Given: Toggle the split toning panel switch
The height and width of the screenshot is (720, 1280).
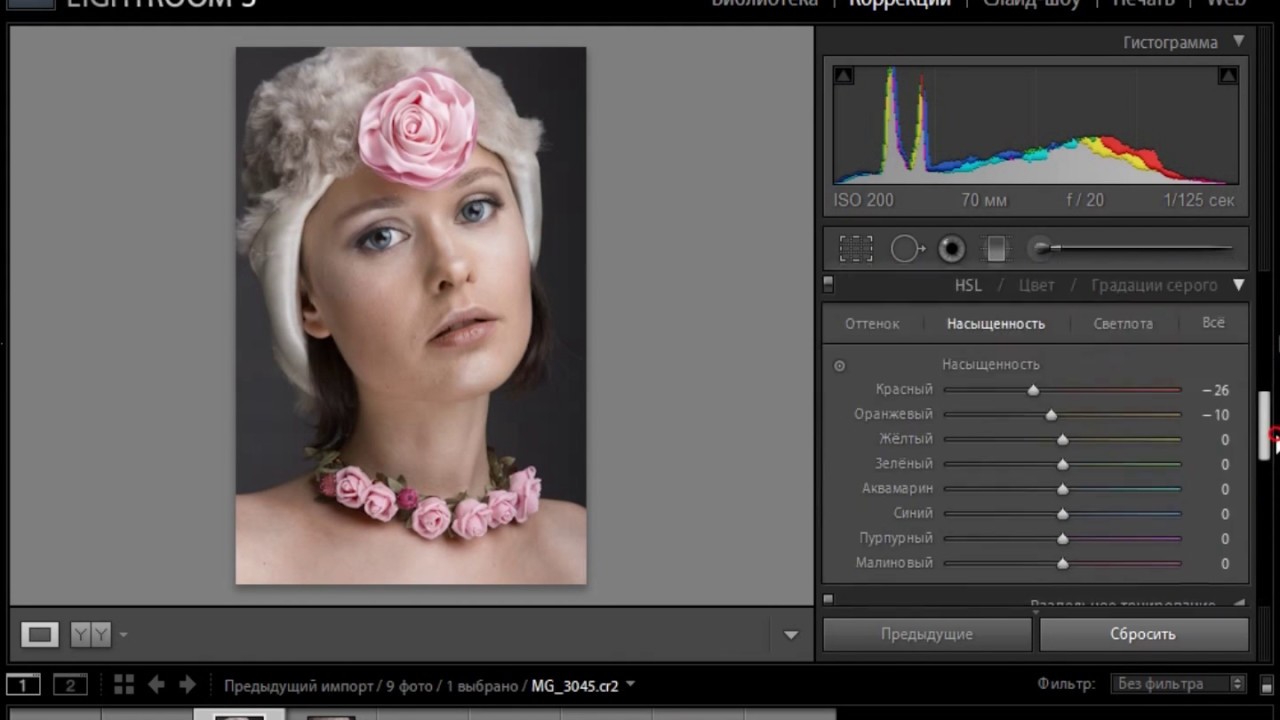Looking at the screenshot, I should (828, 600).
